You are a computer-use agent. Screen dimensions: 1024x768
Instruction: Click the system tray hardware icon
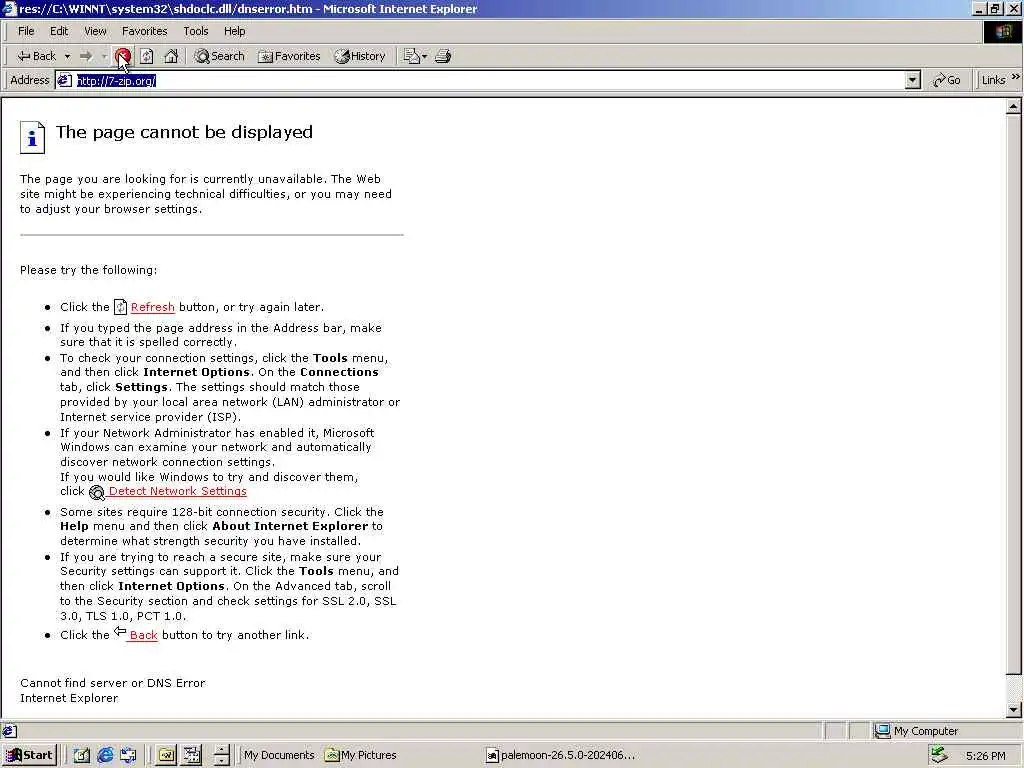coord(939,755)
